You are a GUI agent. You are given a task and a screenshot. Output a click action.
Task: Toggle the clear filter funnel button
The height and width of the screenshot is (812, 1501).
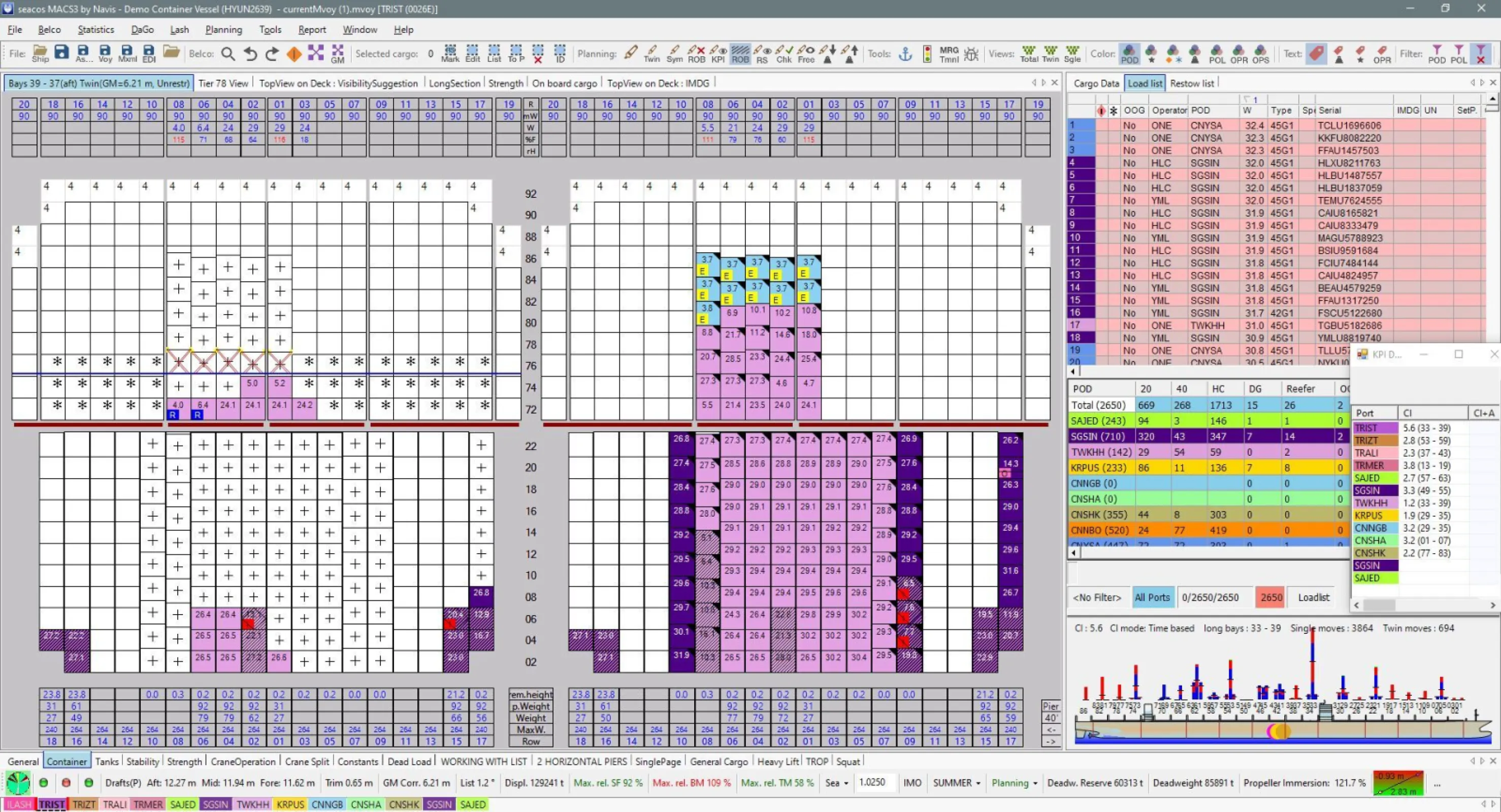(1481, 54)
